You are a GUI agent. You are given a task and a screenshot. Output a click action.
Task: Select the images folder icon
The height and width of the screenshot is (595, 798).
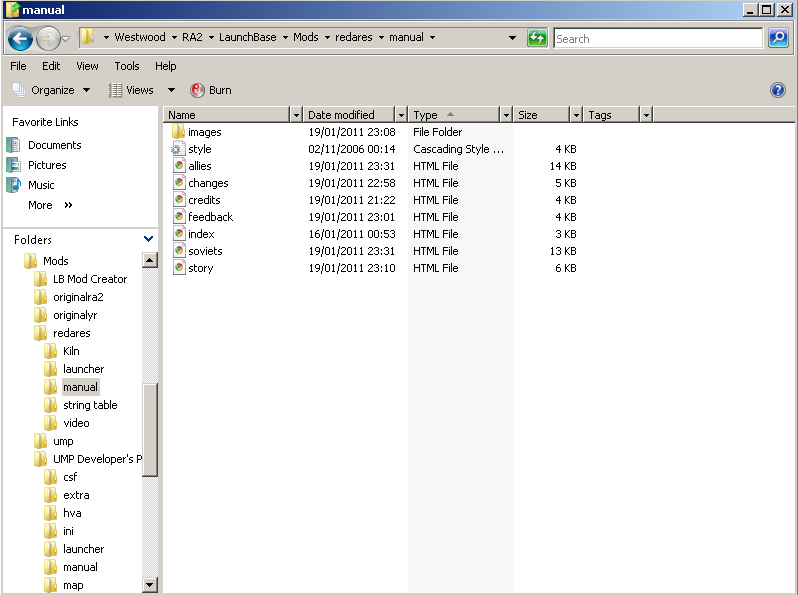[178, 132]
